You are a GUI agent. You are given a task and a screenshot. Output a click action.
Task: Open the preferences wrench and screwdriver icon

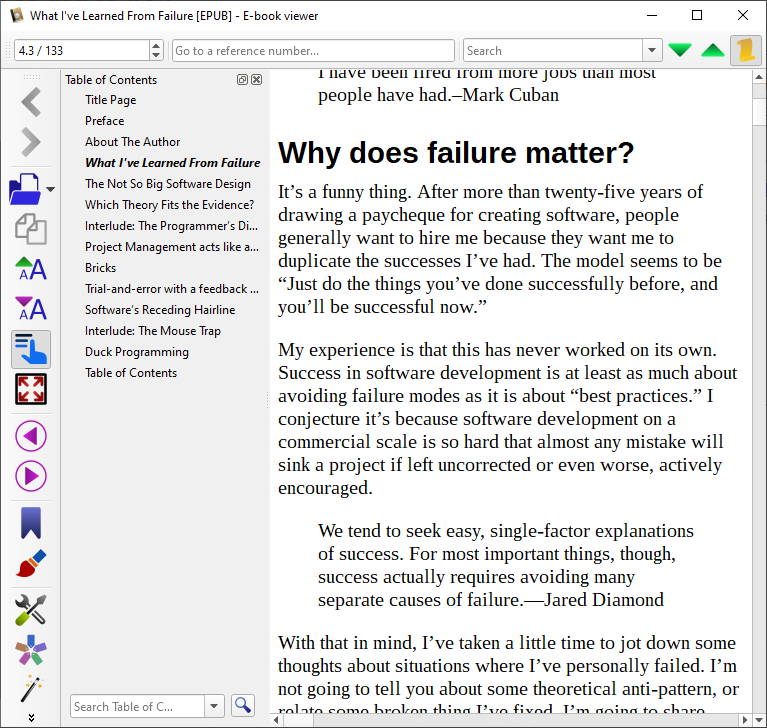coord(31,610)
